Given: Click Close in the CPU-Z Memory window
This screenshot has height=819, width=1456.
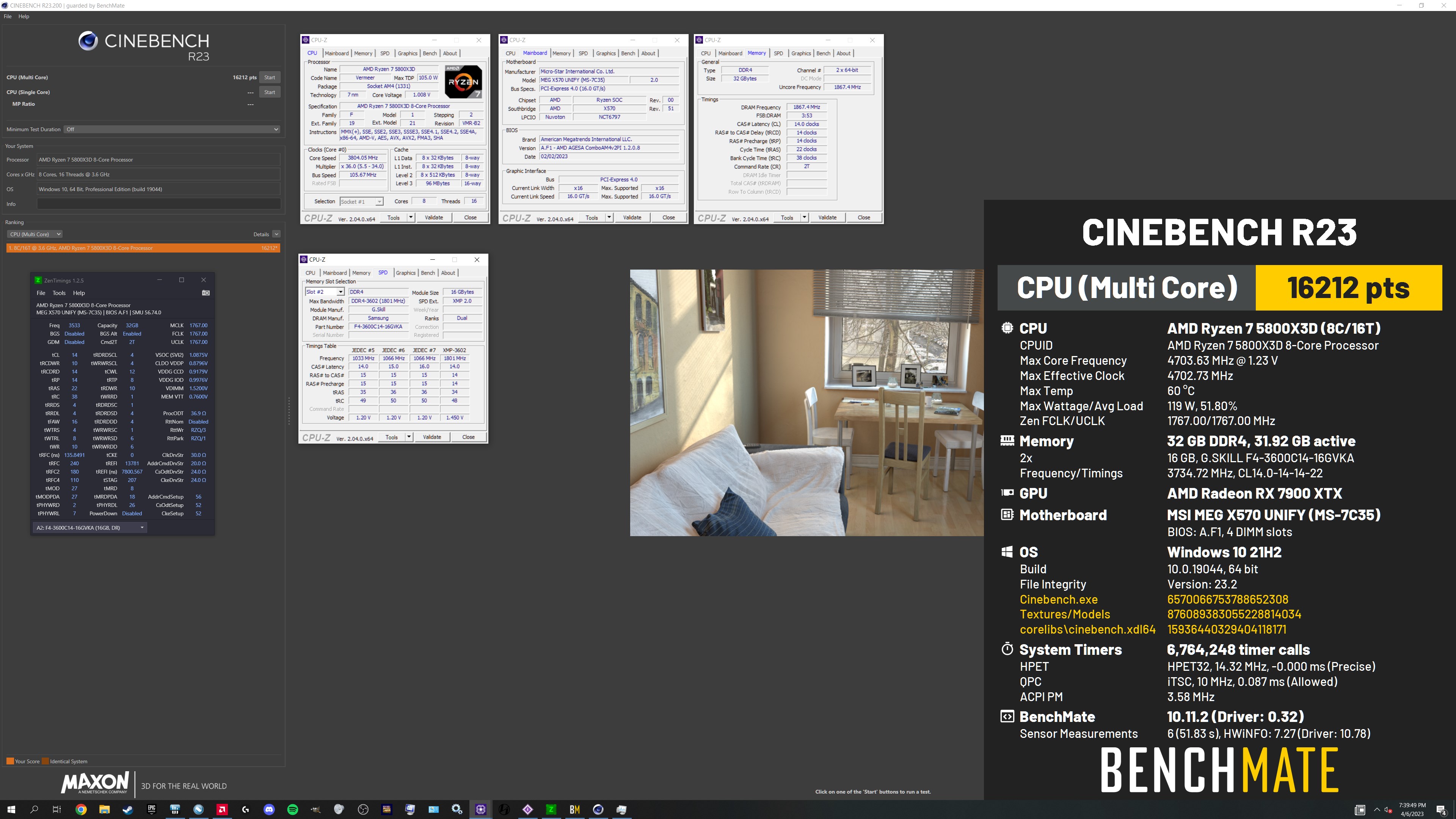Looking at the screenshot, I should 864,218.
